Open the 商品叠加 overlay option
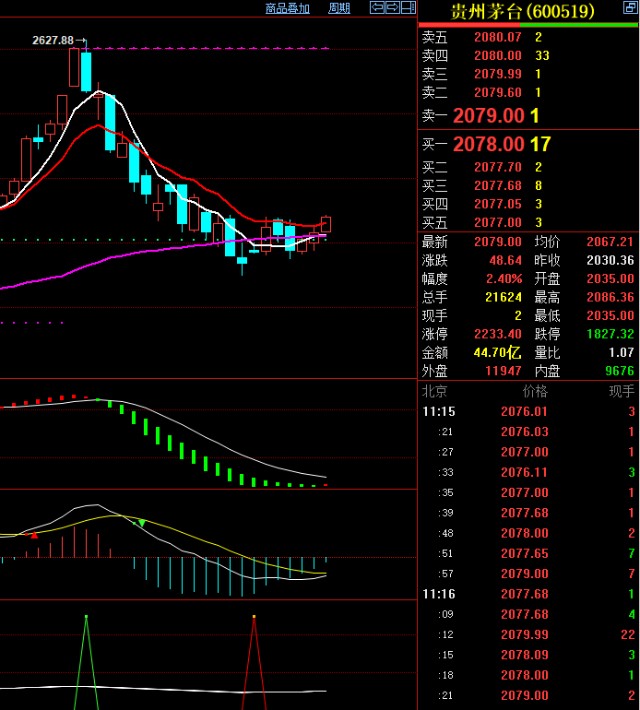 pos(287,8)
